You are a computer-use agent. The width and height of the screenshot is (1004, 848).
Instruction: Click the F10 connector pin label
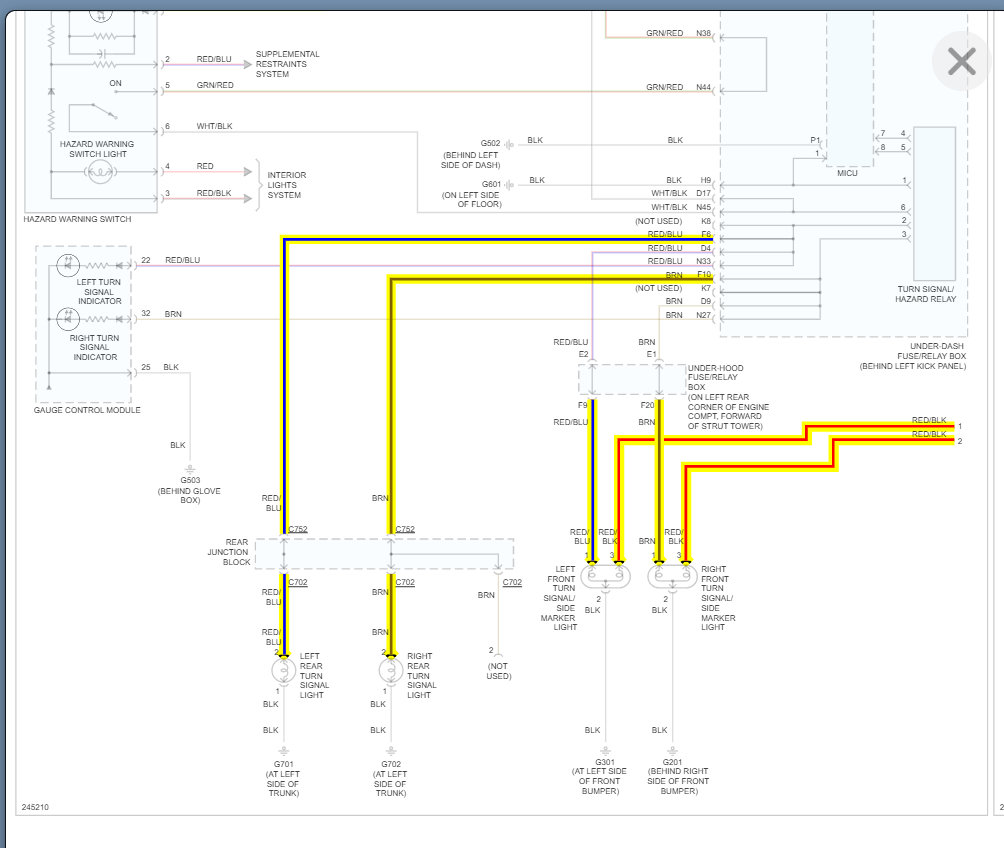[704, 275]
